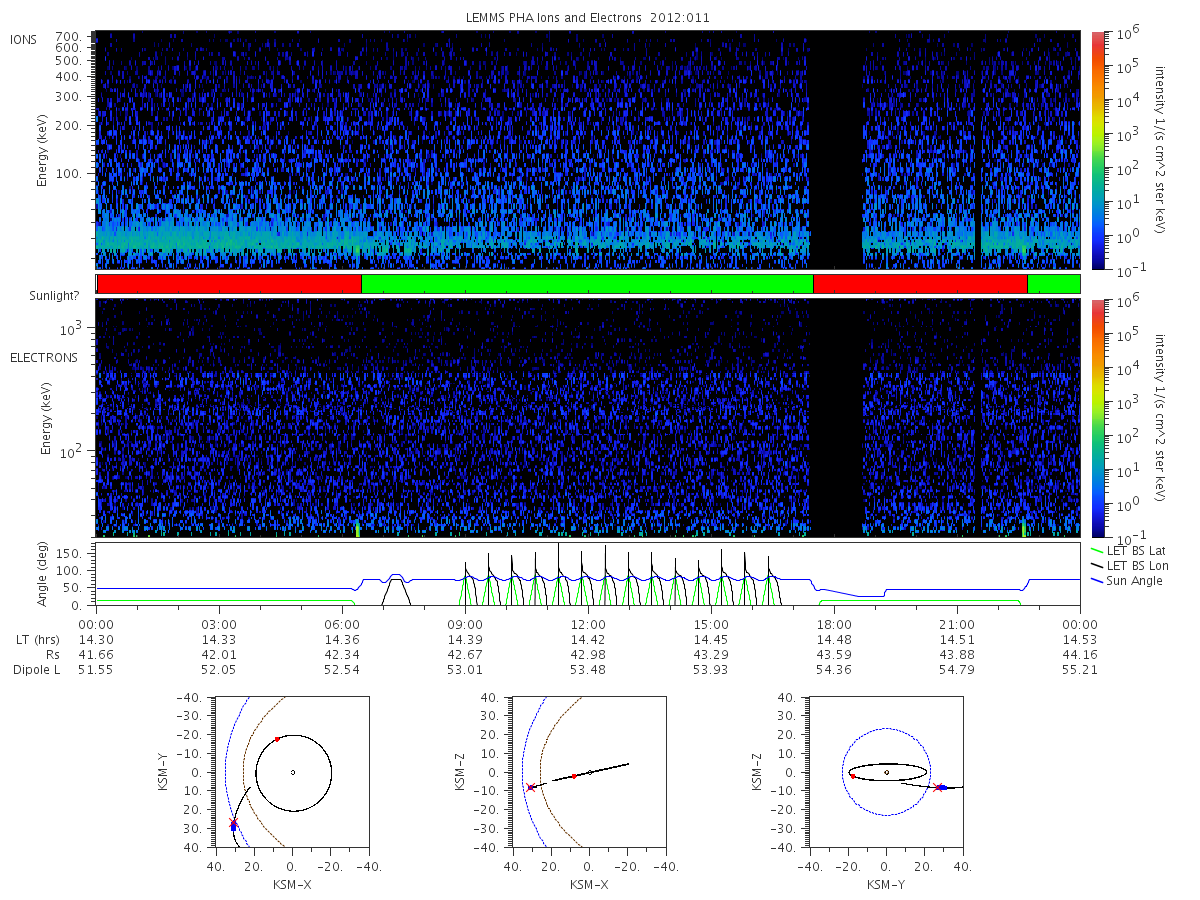
Task: Click the middle KSM-X versus KSM-Z orbit plot
Action: point(589,772)
